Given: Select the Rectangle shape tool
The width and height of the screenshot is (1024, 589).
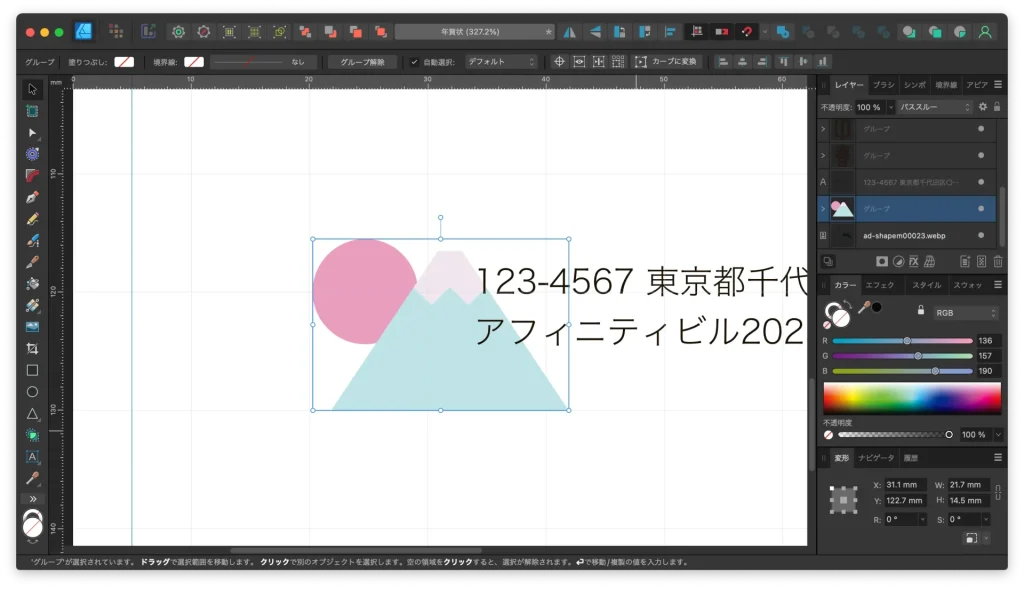Looking at the screenshot, I should coord(32,370).
